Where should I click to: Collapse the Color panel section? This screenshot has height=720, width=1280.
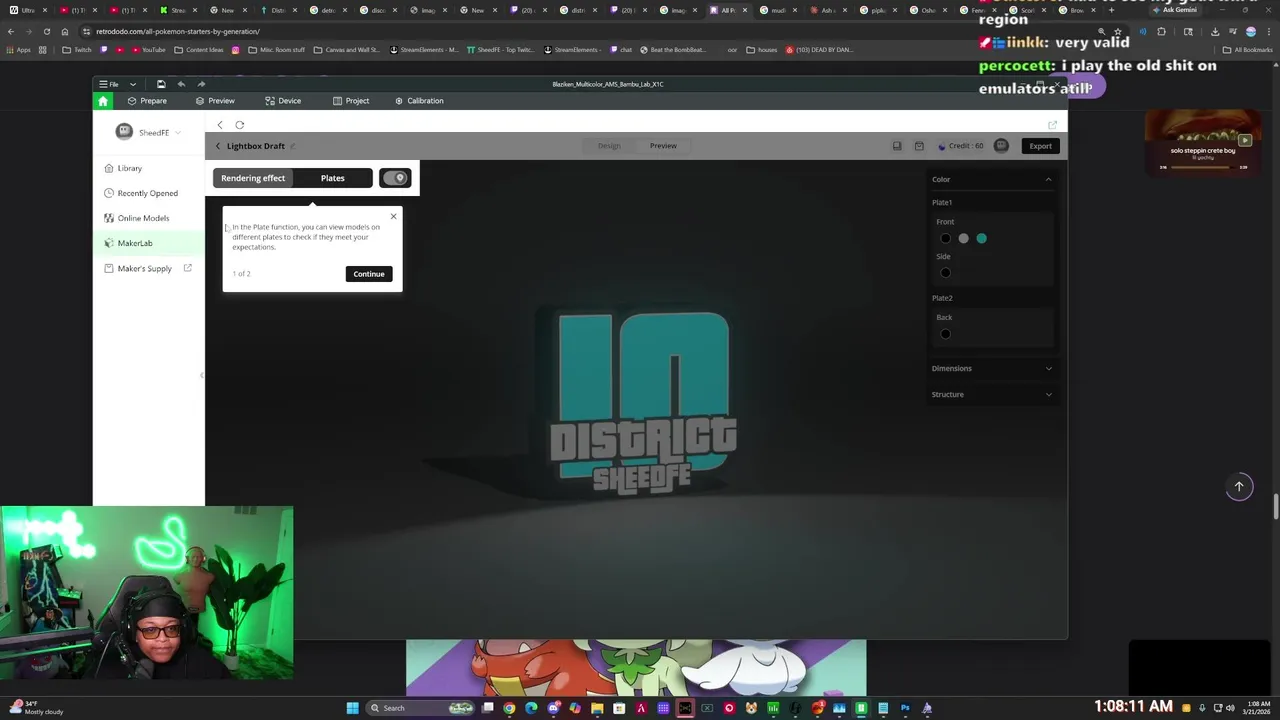tap(1048, 179)
